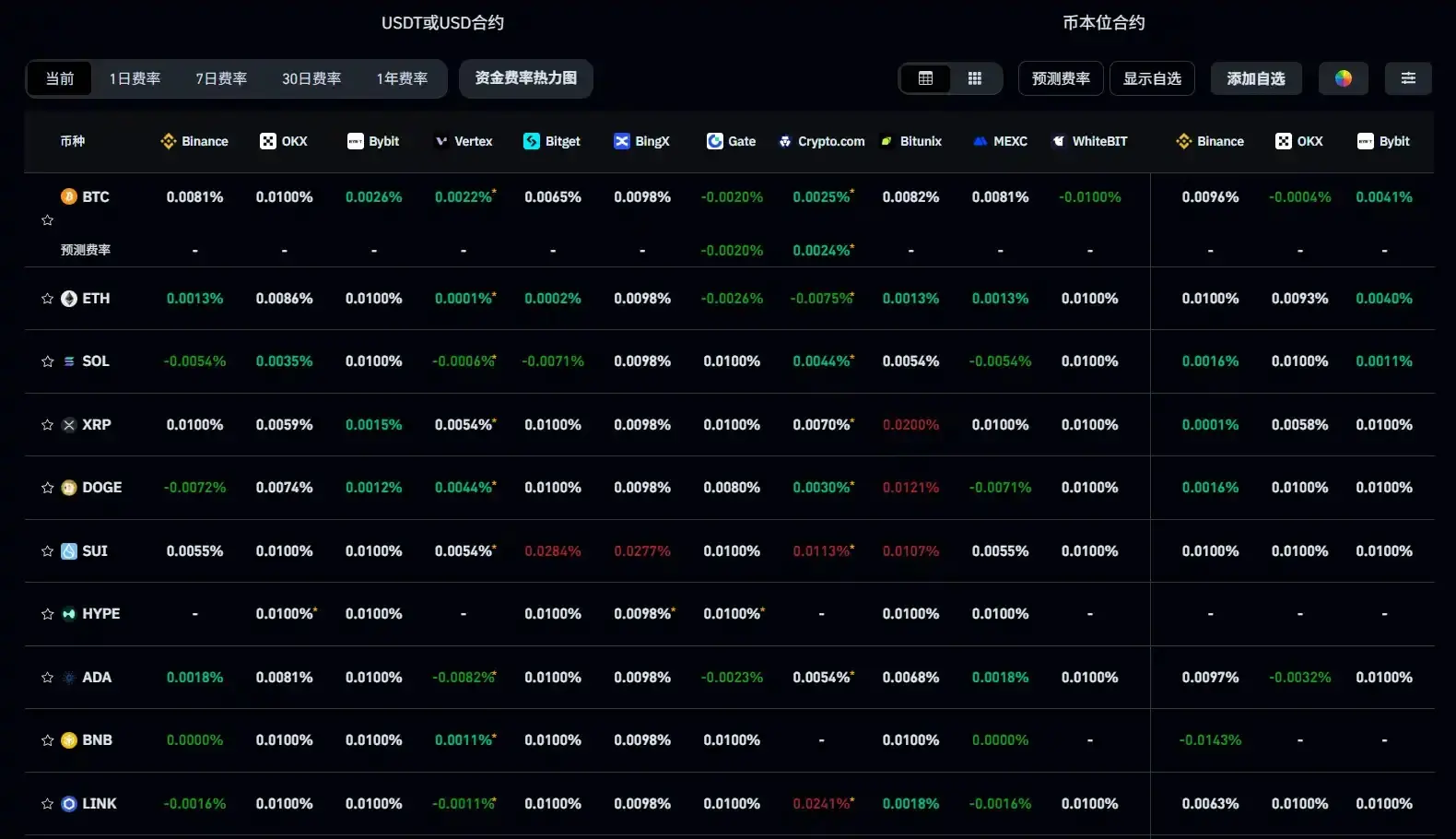Favorite SOL with the star toggle
The image size is (1456, 839).
point(48,361)
